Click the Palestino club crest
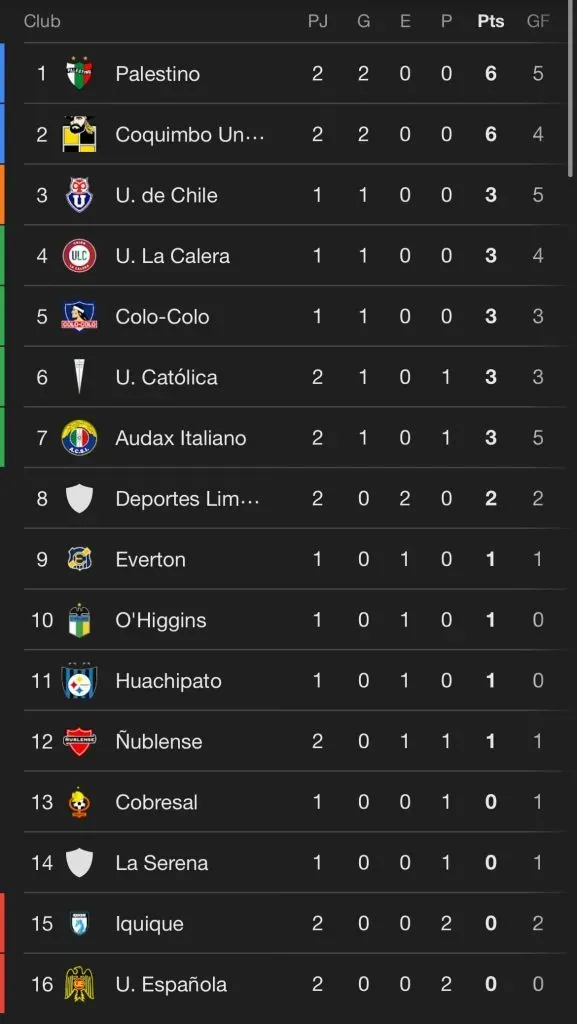Viewport: 577px width, 1024px height. (80, 73)
